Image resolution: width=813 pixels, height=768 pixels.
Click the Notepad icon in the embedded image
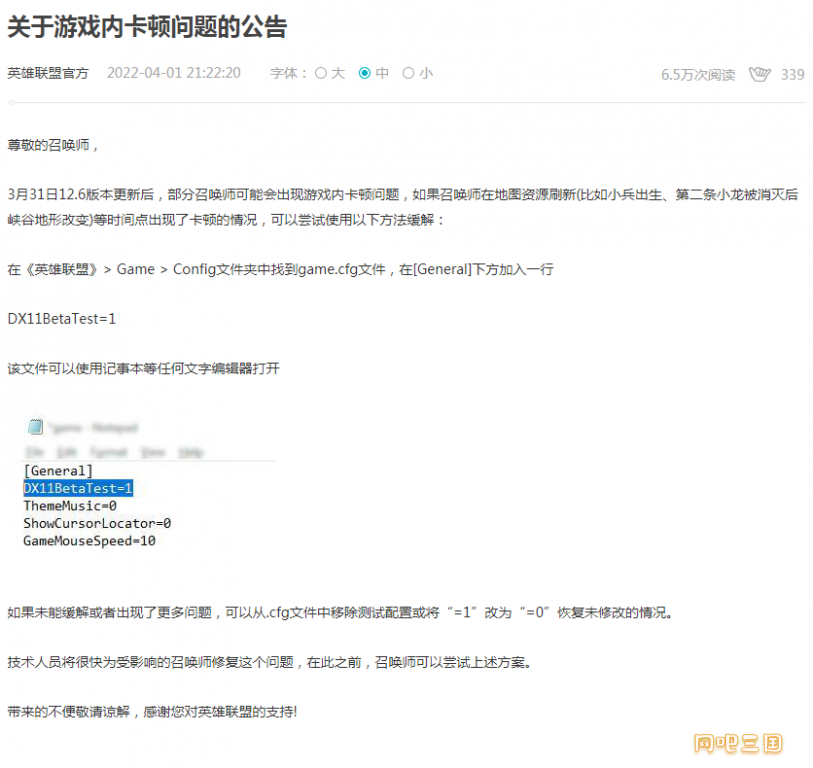point(35,427)
